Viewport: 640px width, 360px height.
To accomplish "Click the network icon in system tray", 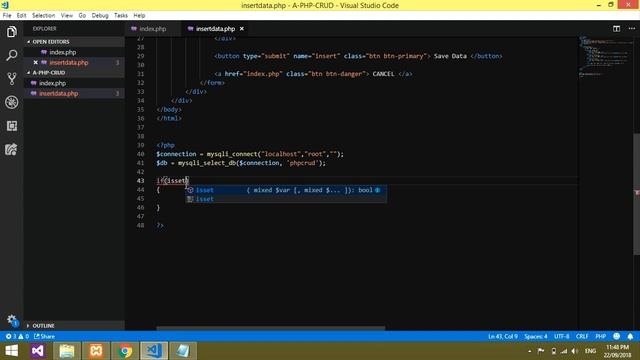I will click(564, 351).
